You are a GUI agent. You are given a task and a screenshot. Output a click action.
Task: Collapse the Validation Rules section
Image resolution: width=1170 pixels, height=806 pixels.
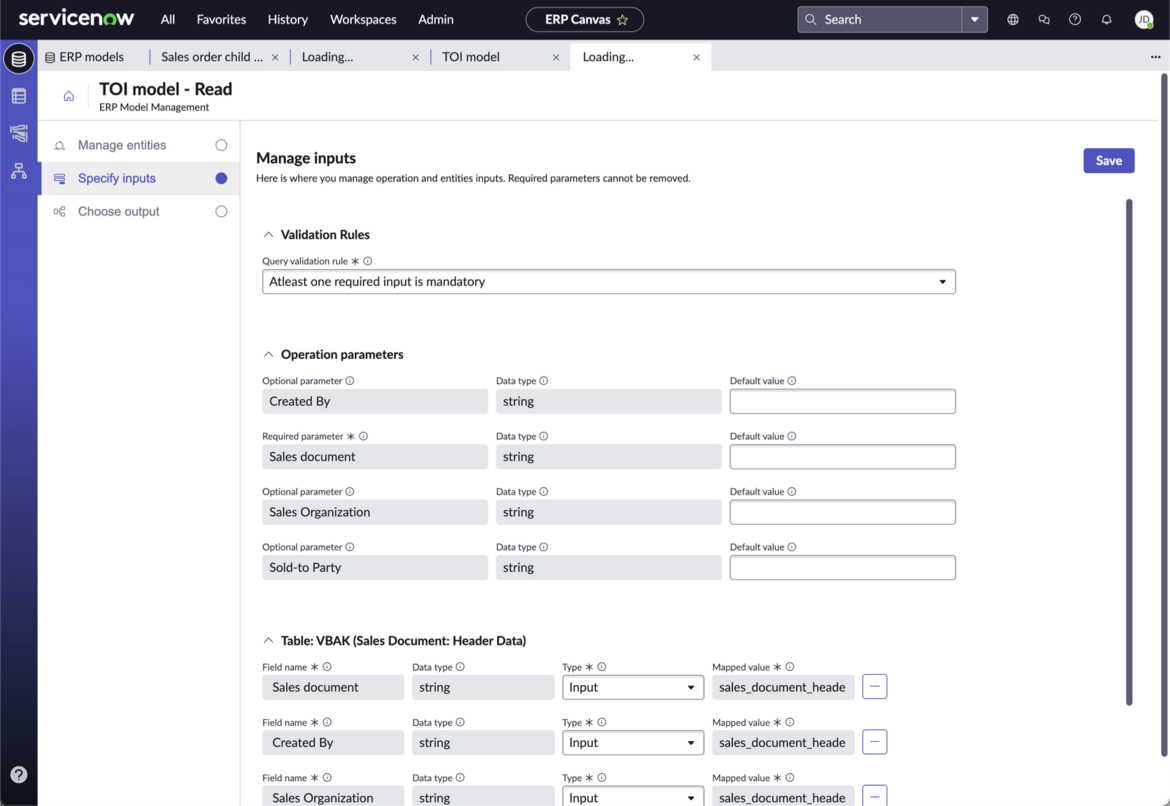269,235
